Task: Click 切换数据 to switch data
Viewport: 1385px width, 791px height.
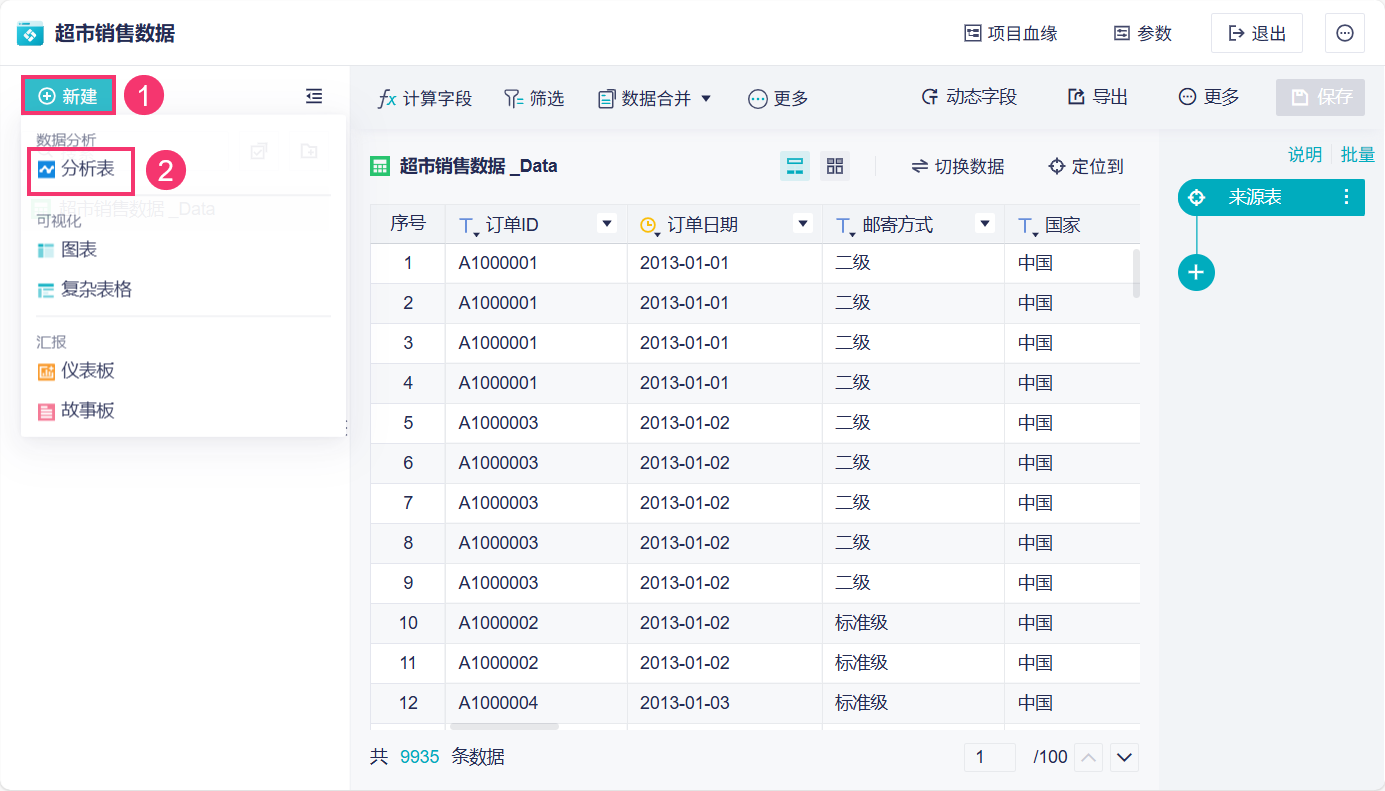Action: click(957, 166)
